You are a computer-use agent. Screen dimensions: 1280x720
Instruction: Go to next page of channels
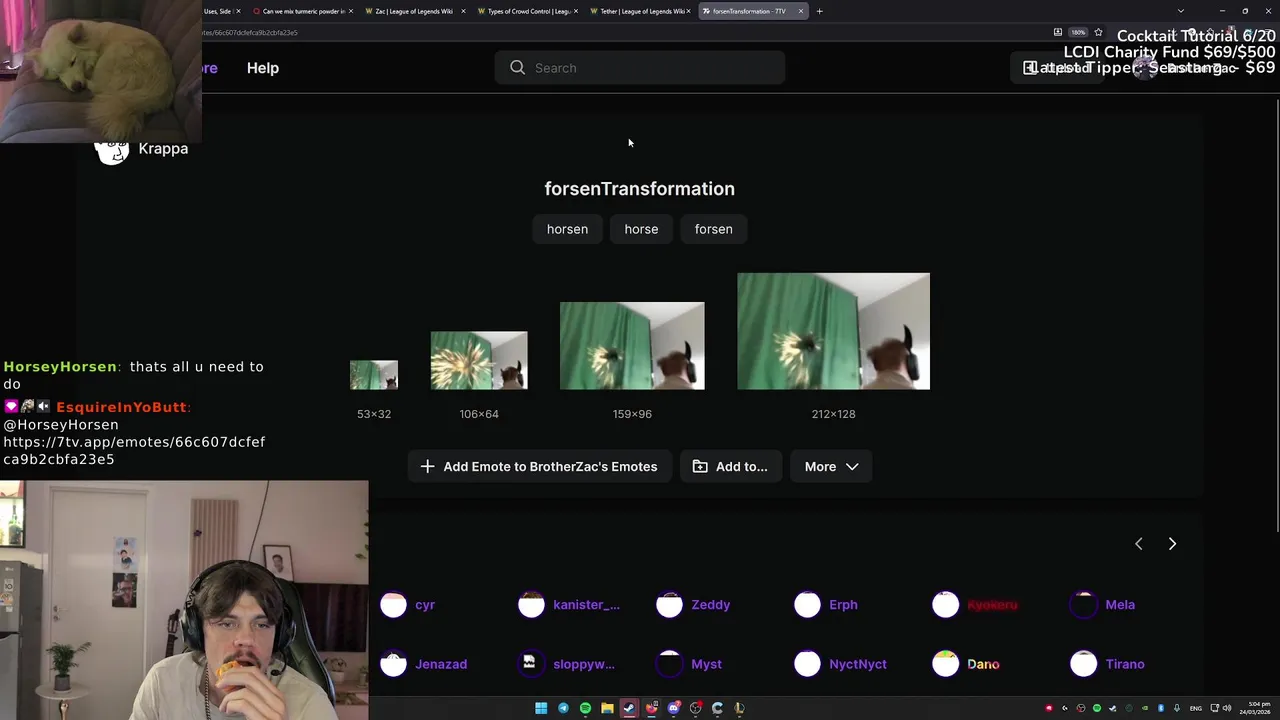pos(1172,544)
